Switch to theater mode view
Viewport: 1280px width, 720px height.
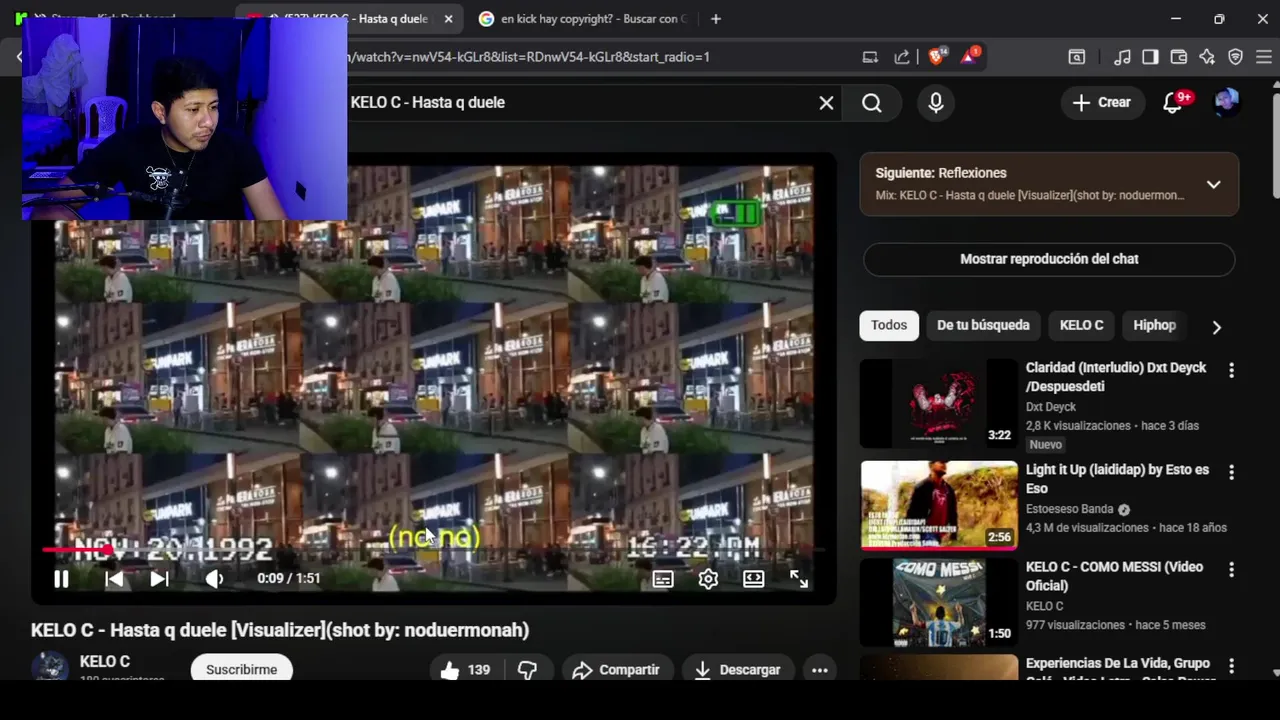[x=753, y=579]
